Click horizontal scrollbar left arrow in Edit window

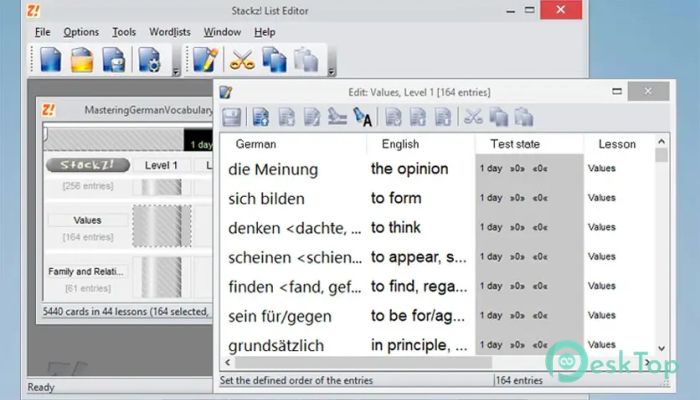click(228, 362)
